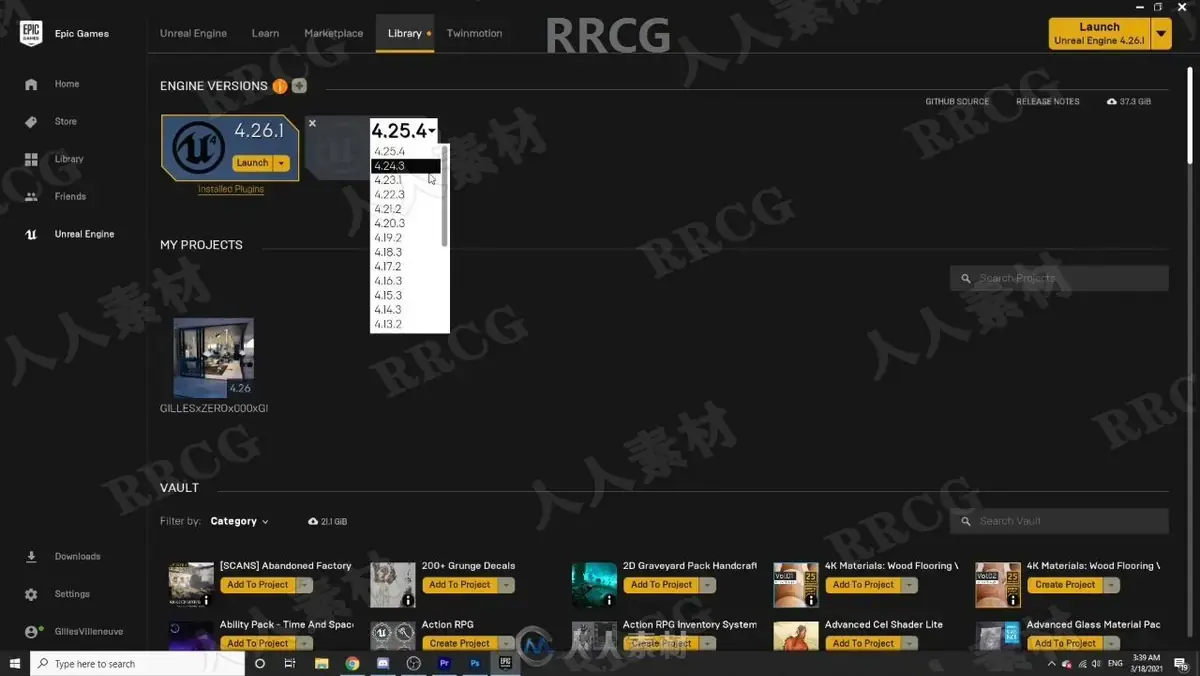Viewport: 1200px width, 676px height.
Task: Open the Windows notification center
Action: pyautogui.click(x=1183, y=664)
